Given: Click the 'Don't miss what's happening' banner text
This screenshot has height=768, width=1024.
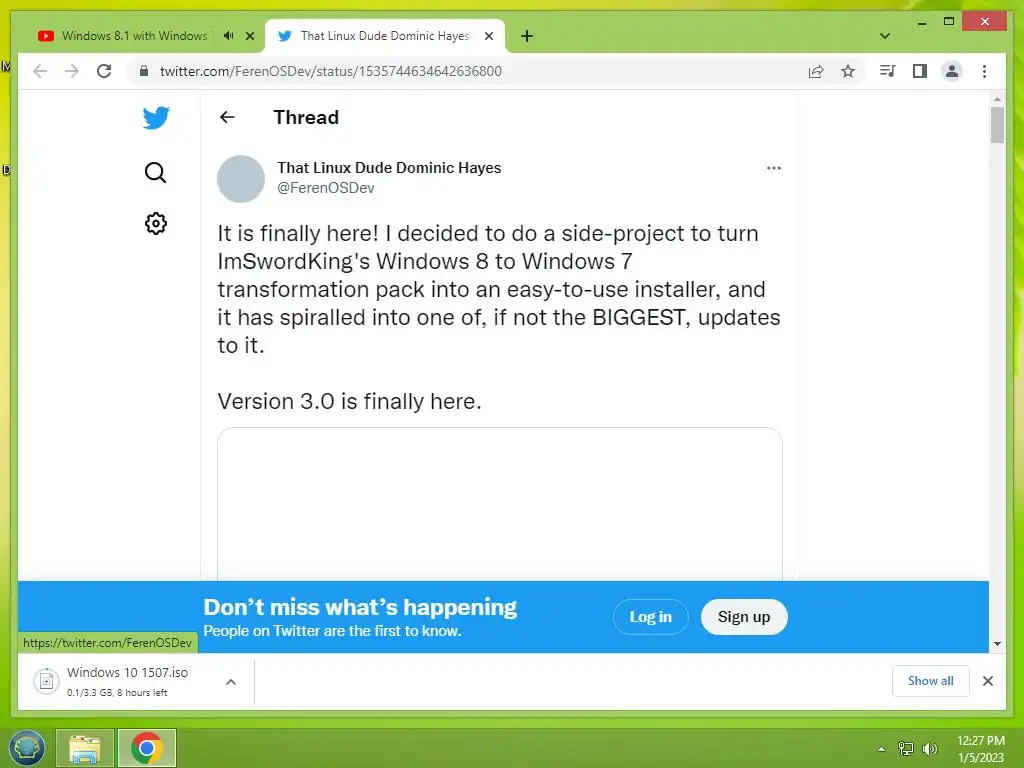Looking at the screenshot, I should (360, 607).
